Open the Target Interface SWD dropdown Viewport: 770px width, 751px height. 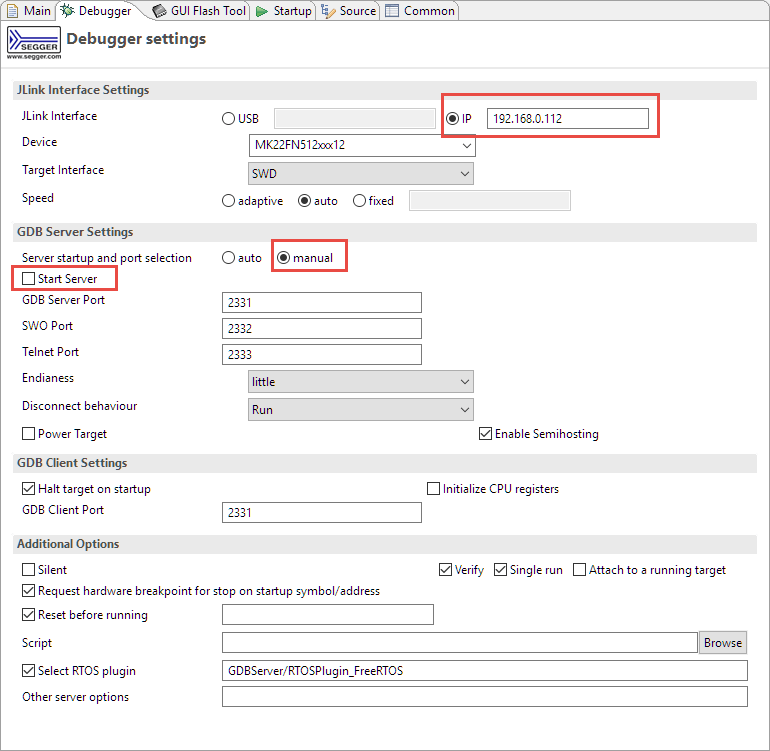click(x=361, y=174)
